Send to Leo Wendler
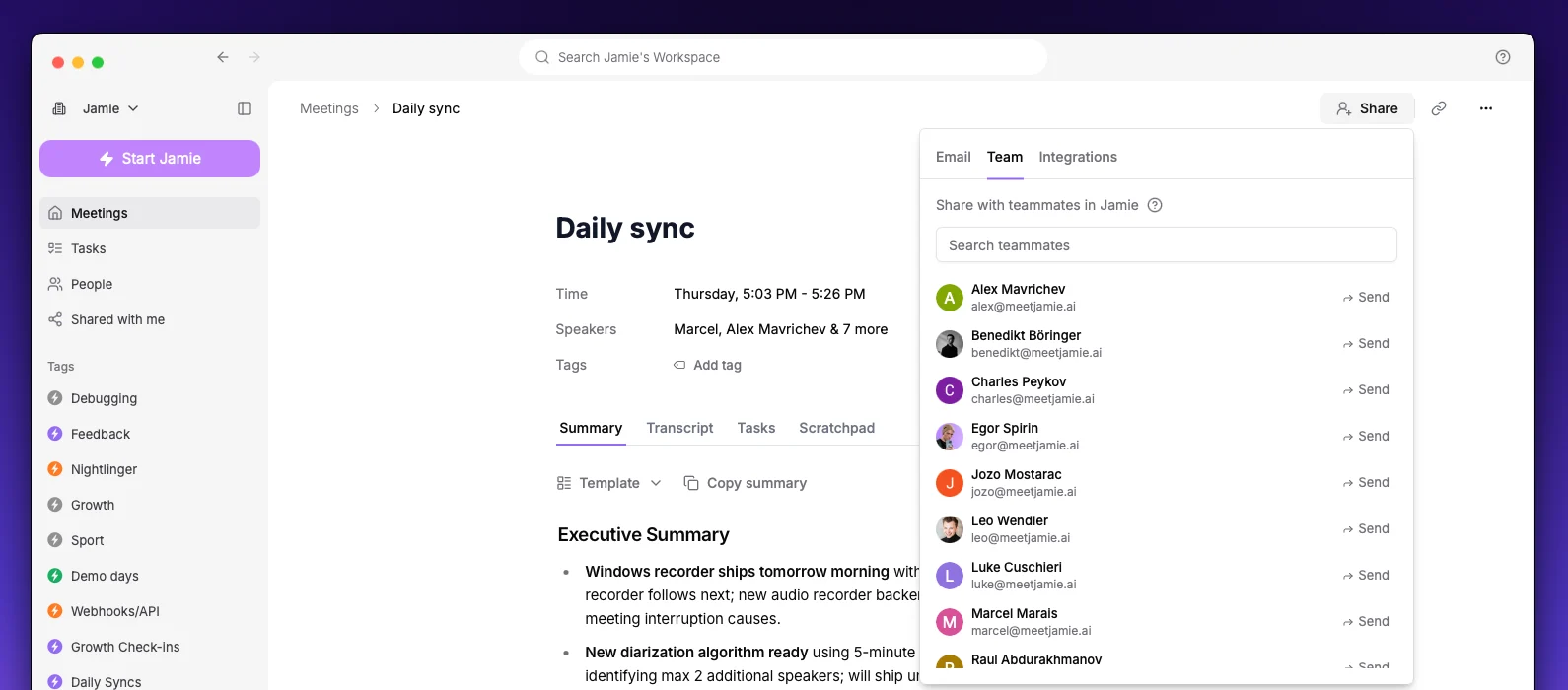This screenshot has height=690, width=1568. pos(1366,529)
